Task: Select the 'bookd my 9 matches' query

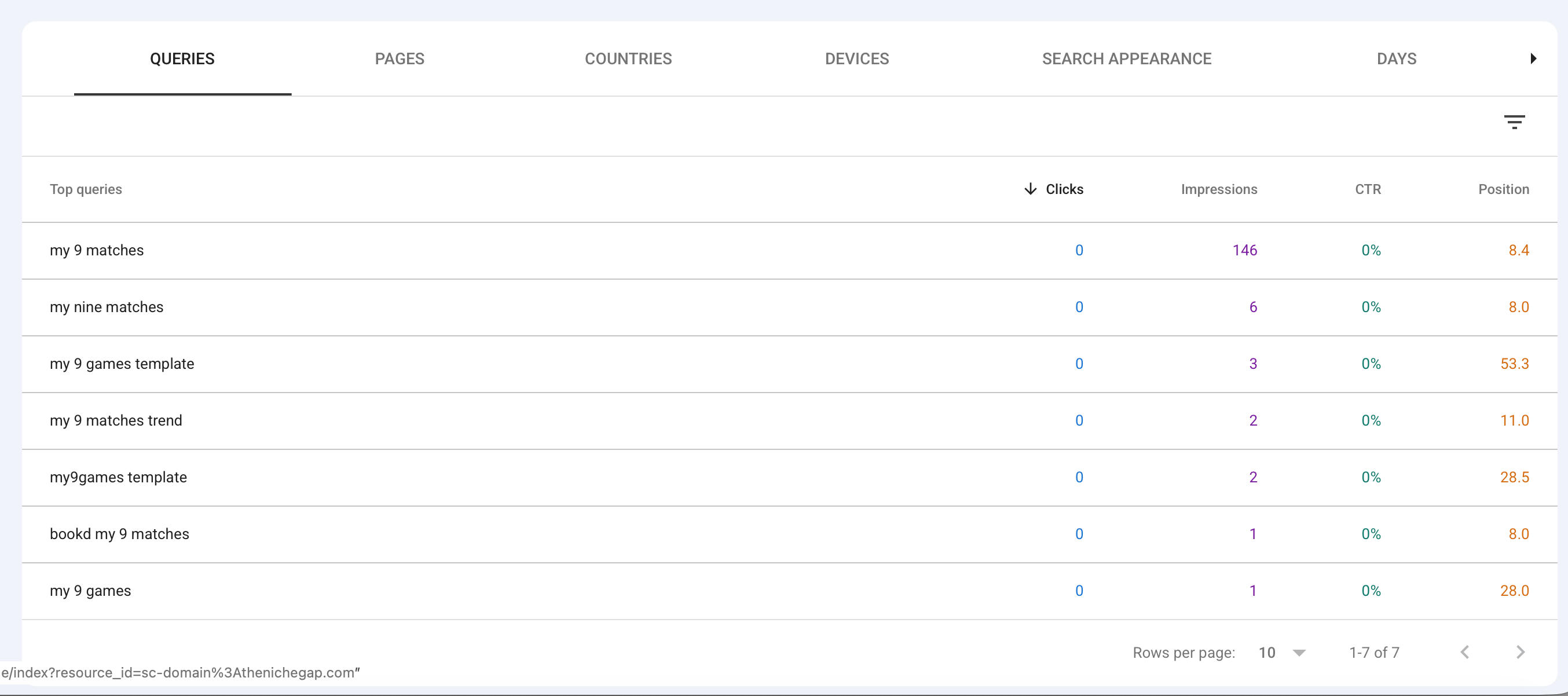Action: 119,533
